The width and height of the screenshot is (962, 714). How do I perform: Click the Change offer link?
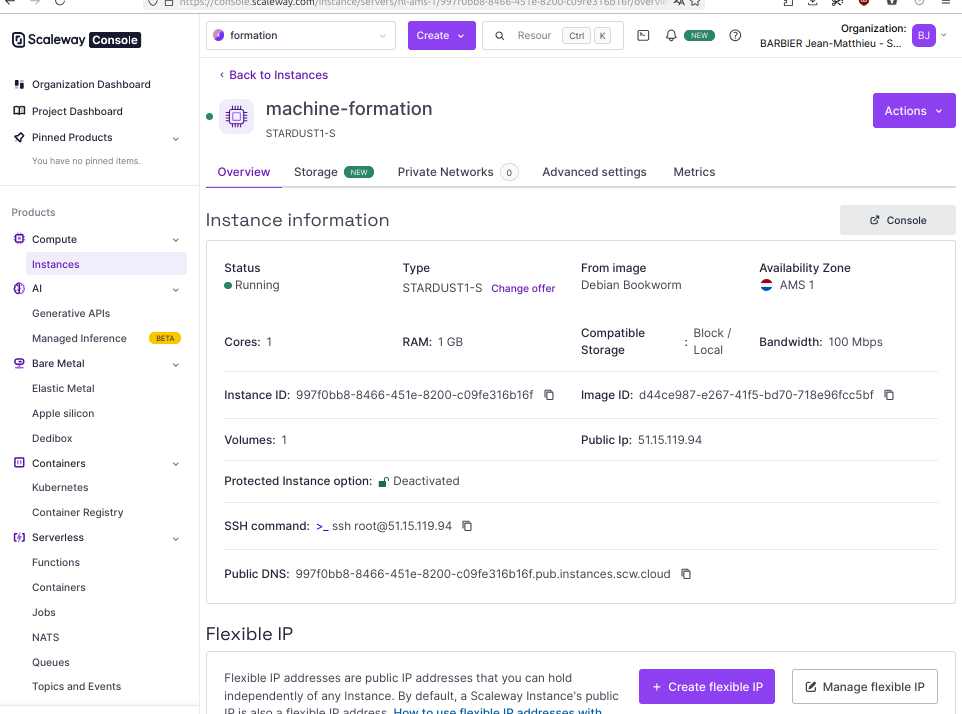tap(523, 288)
